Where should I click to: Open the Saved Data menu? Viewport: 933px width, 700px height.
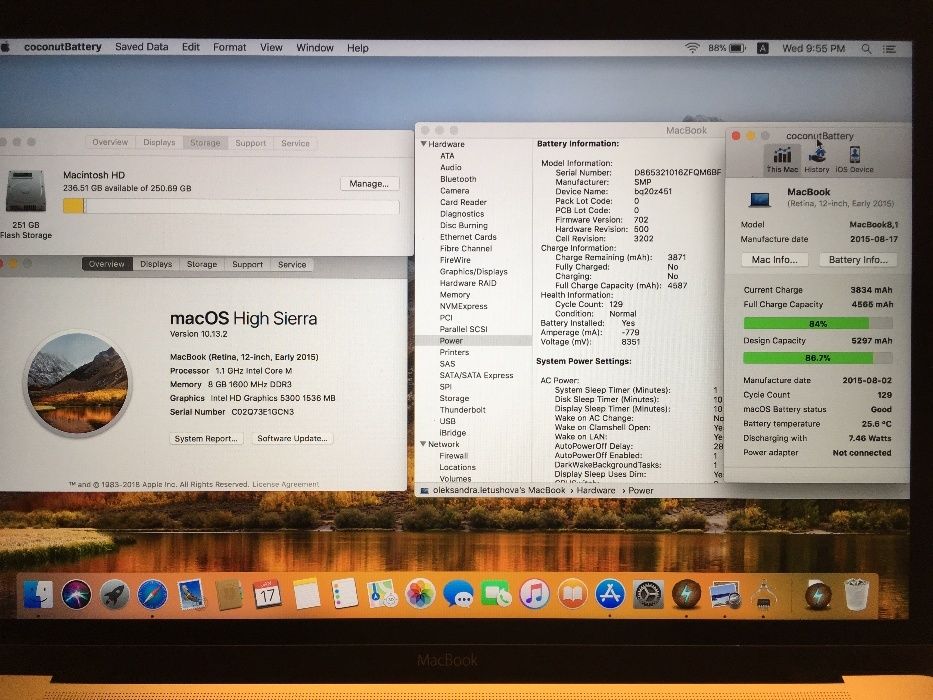point(142,47)
